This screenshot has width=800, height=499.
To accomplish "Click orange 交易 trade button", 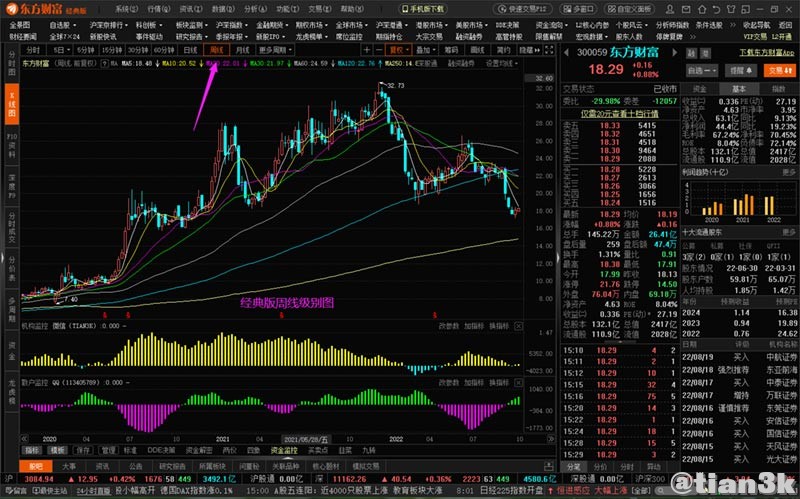I will (x=780, y=70).
